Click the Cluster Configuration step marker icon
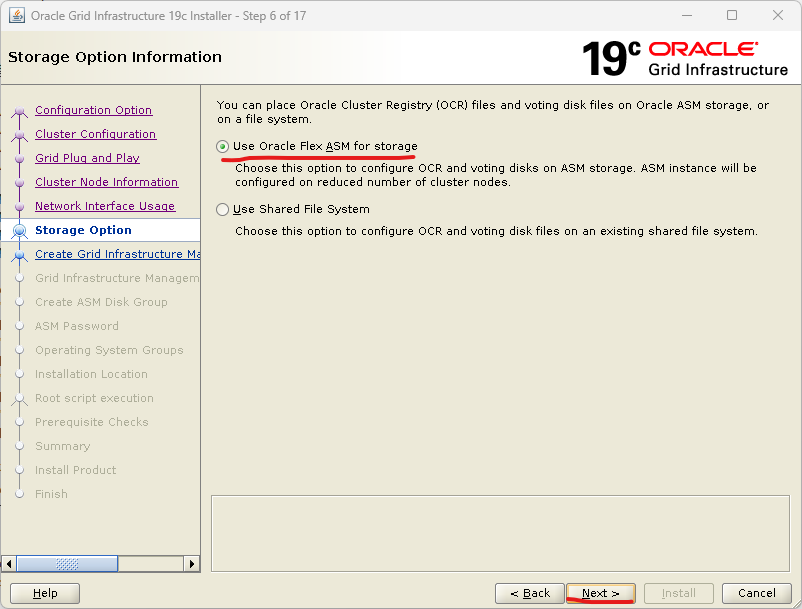This screenshot has height=609, width=802. (19, 135)
